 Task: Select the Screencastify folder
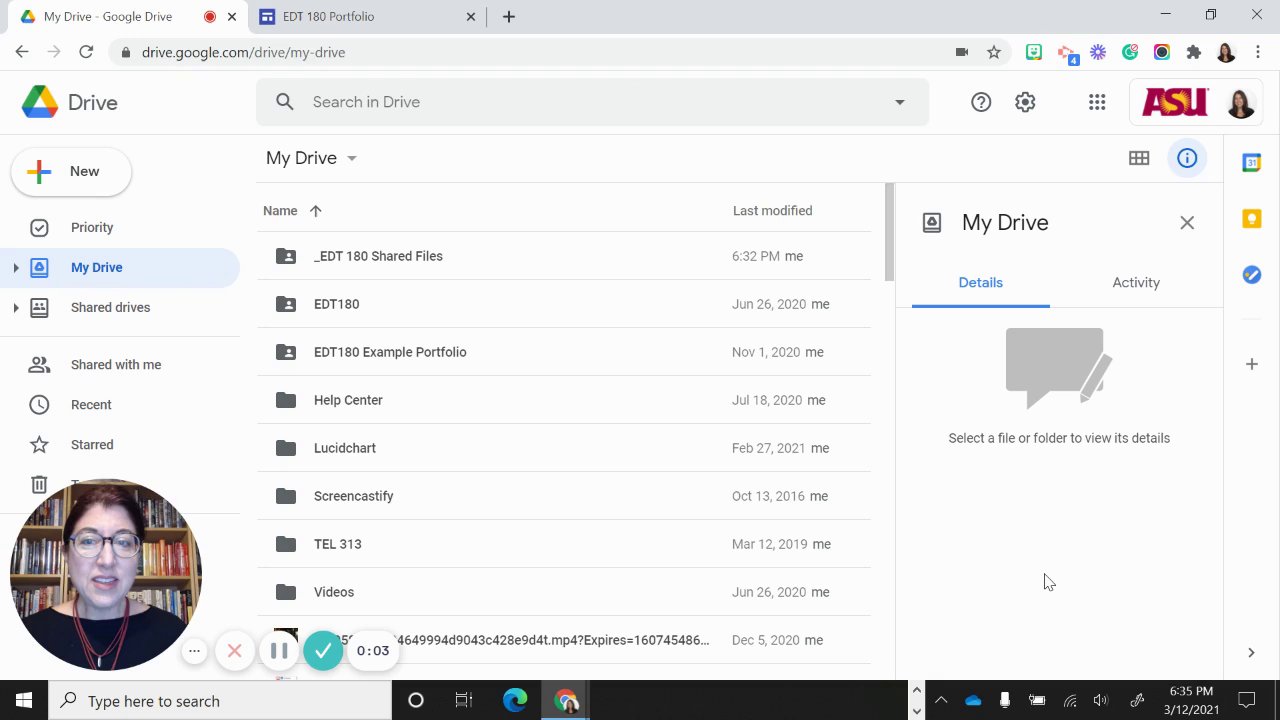[564, 496]
